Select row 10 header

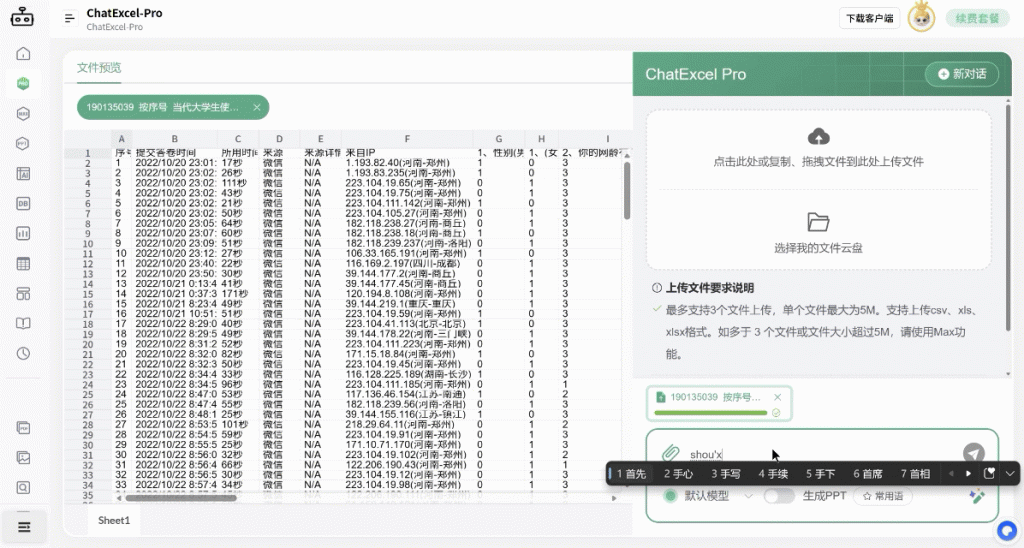(88, 244)
